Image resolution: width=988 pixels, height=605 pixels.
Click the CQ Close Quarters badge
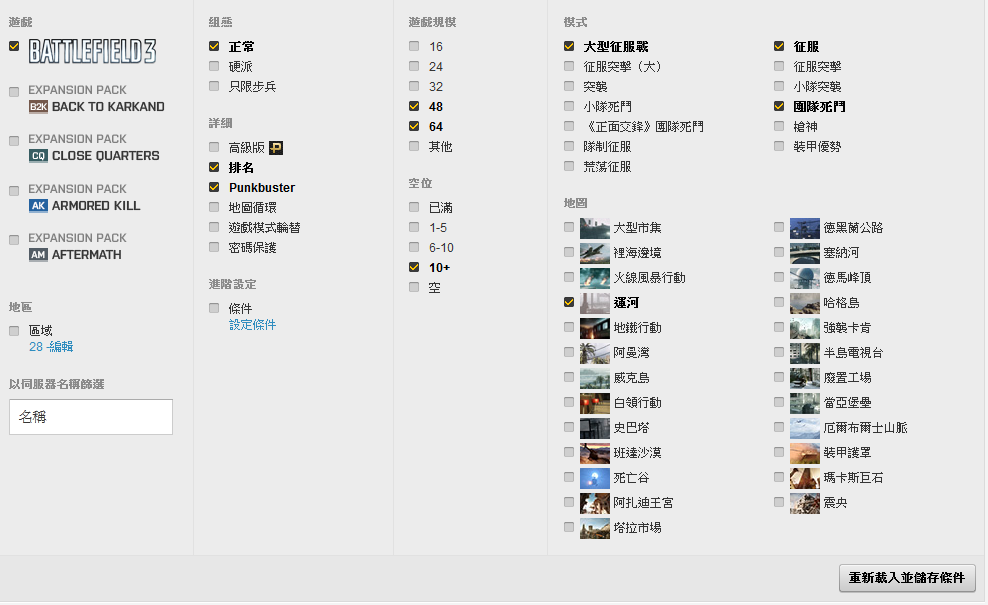[38, 156]
